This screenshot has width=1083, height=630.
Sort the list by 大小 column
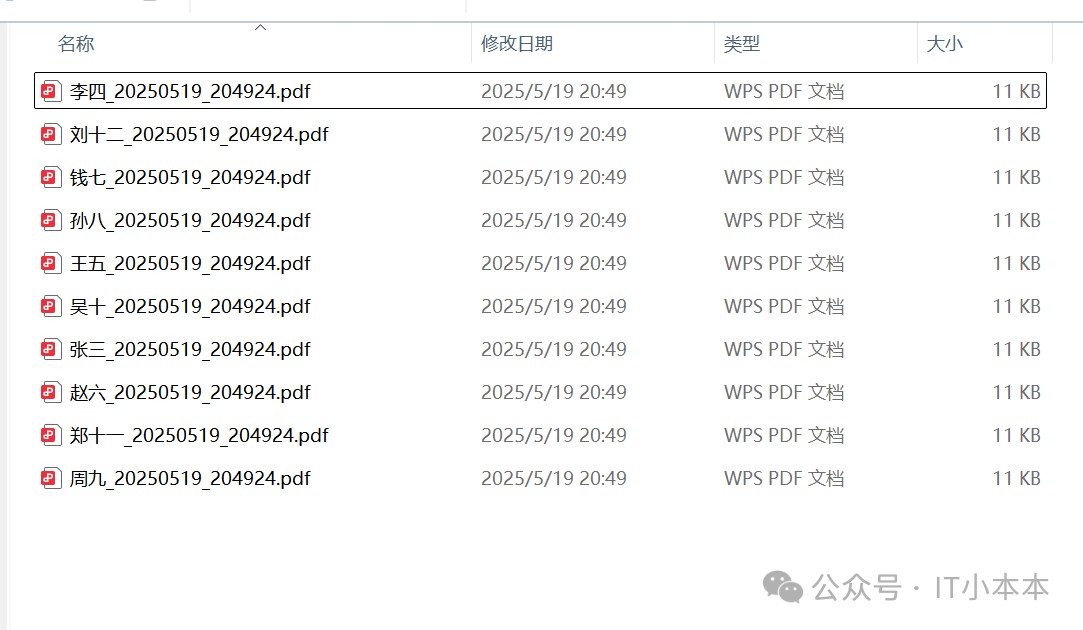click(944, 44)
